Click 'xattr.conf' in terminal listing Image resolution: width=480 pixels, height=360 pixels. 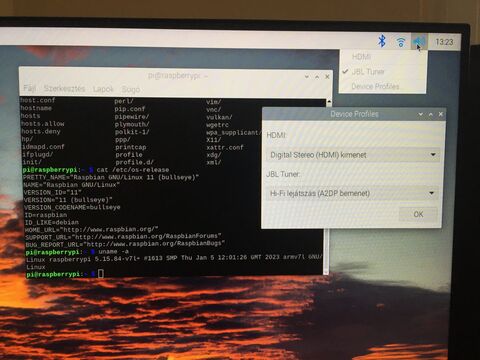point(225,147)
